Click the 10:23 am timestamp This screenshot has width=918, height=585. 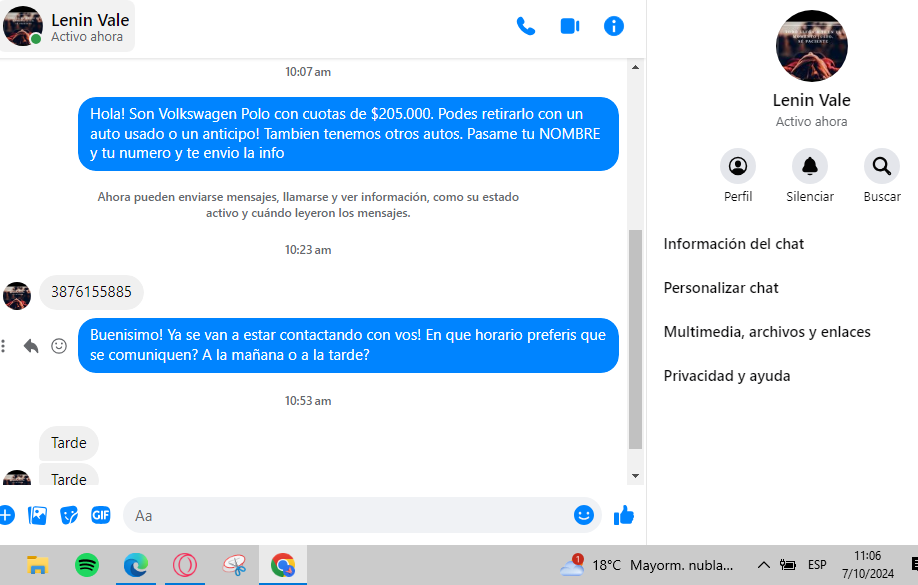308,250
